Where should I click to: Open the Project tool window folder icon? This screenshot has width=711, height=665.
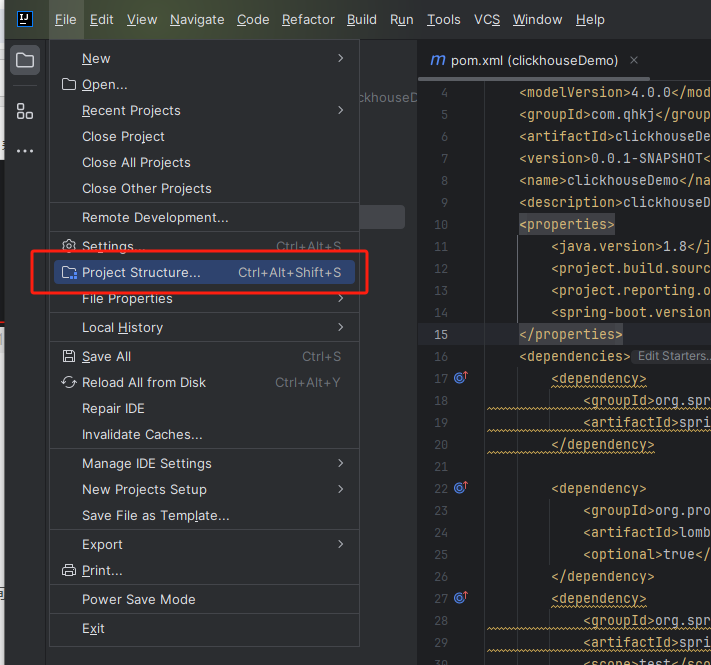coord(25,60)
